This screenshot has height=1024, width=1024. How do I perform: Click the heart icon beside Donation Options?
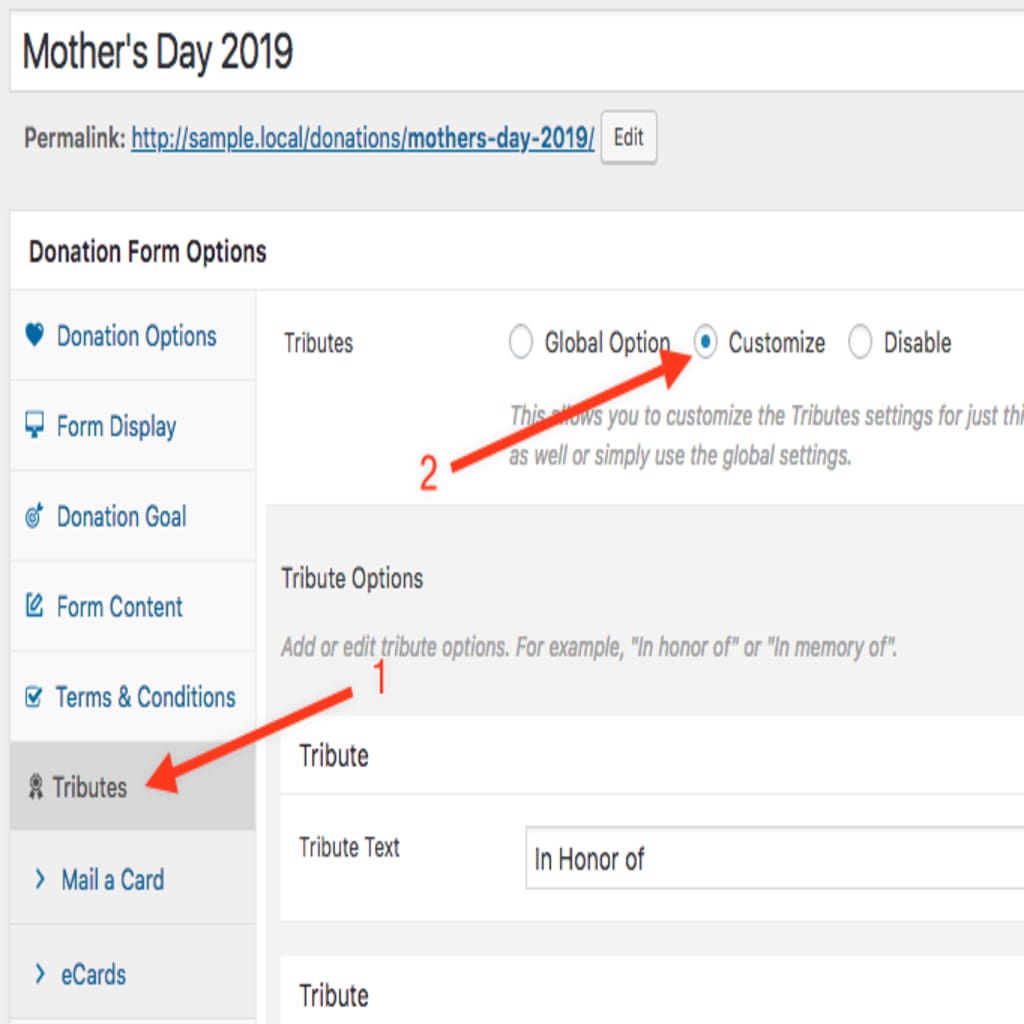coord(35,335)
